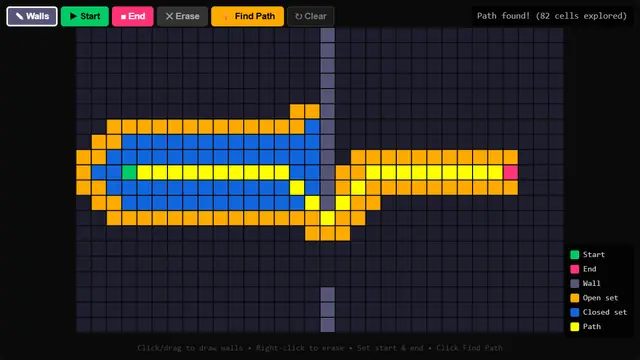Click the pink end cell on grid

coord(511,172)
